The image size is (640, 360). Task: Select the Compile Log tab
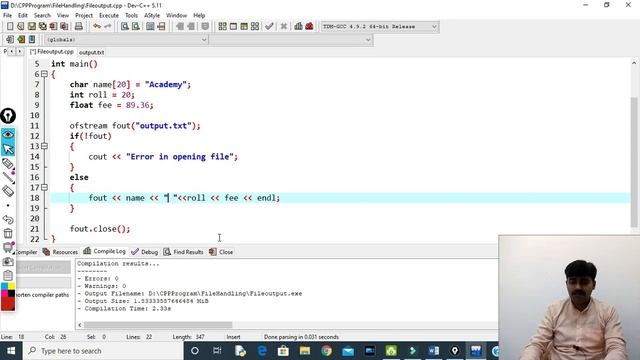104,251
